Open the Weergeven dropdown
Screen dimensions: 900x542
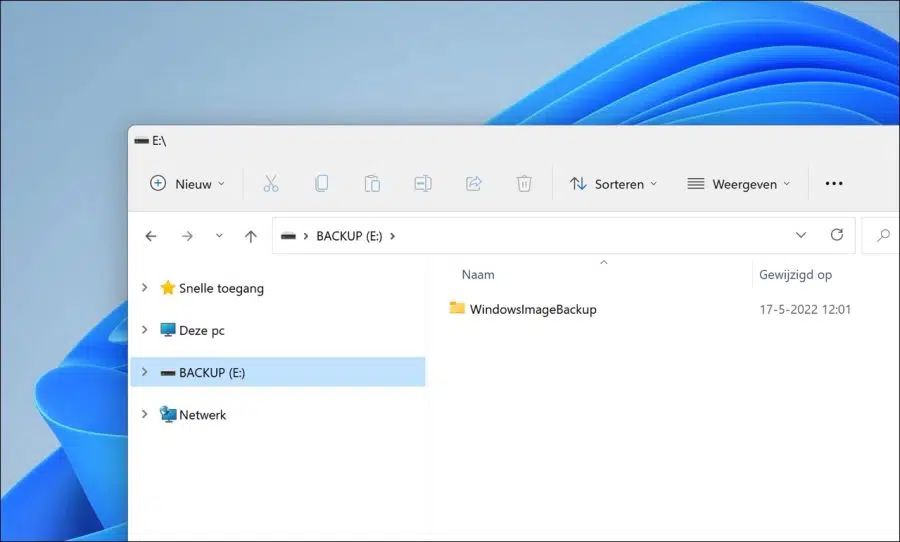(739, 184)
